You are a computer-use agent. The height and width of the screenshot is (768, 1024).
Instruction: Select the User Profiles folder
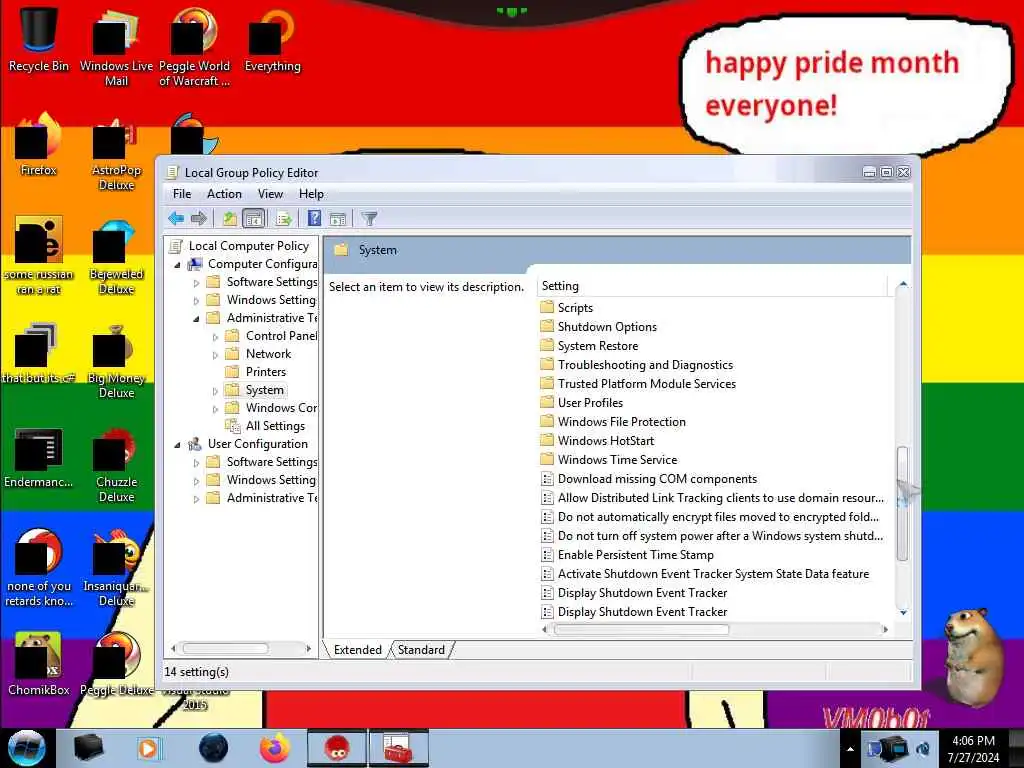pyautogui.click(x=590, y=402)
